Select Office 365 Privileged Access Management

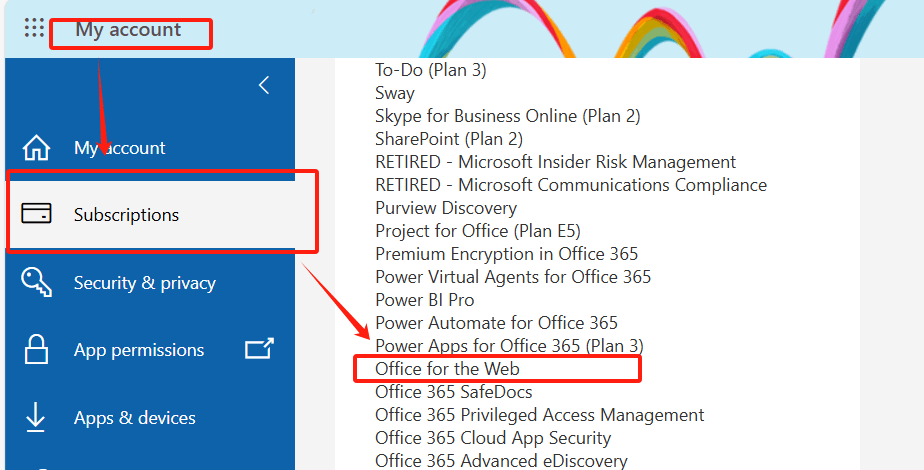point(540,415)
